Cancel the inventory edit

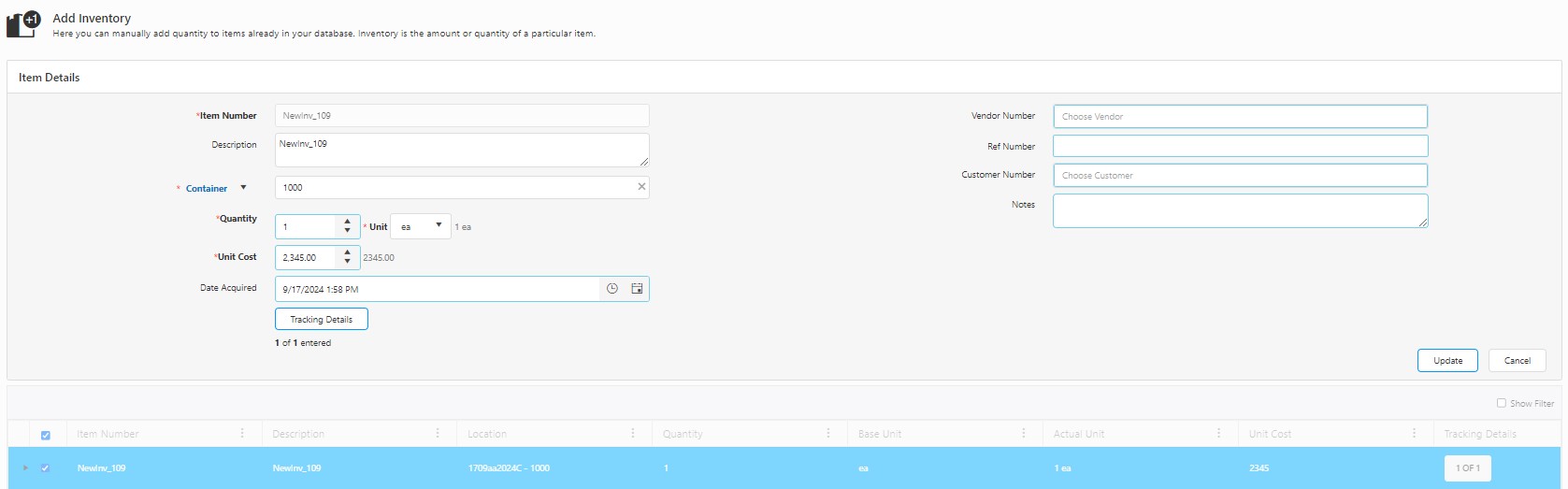[1517, 361]
